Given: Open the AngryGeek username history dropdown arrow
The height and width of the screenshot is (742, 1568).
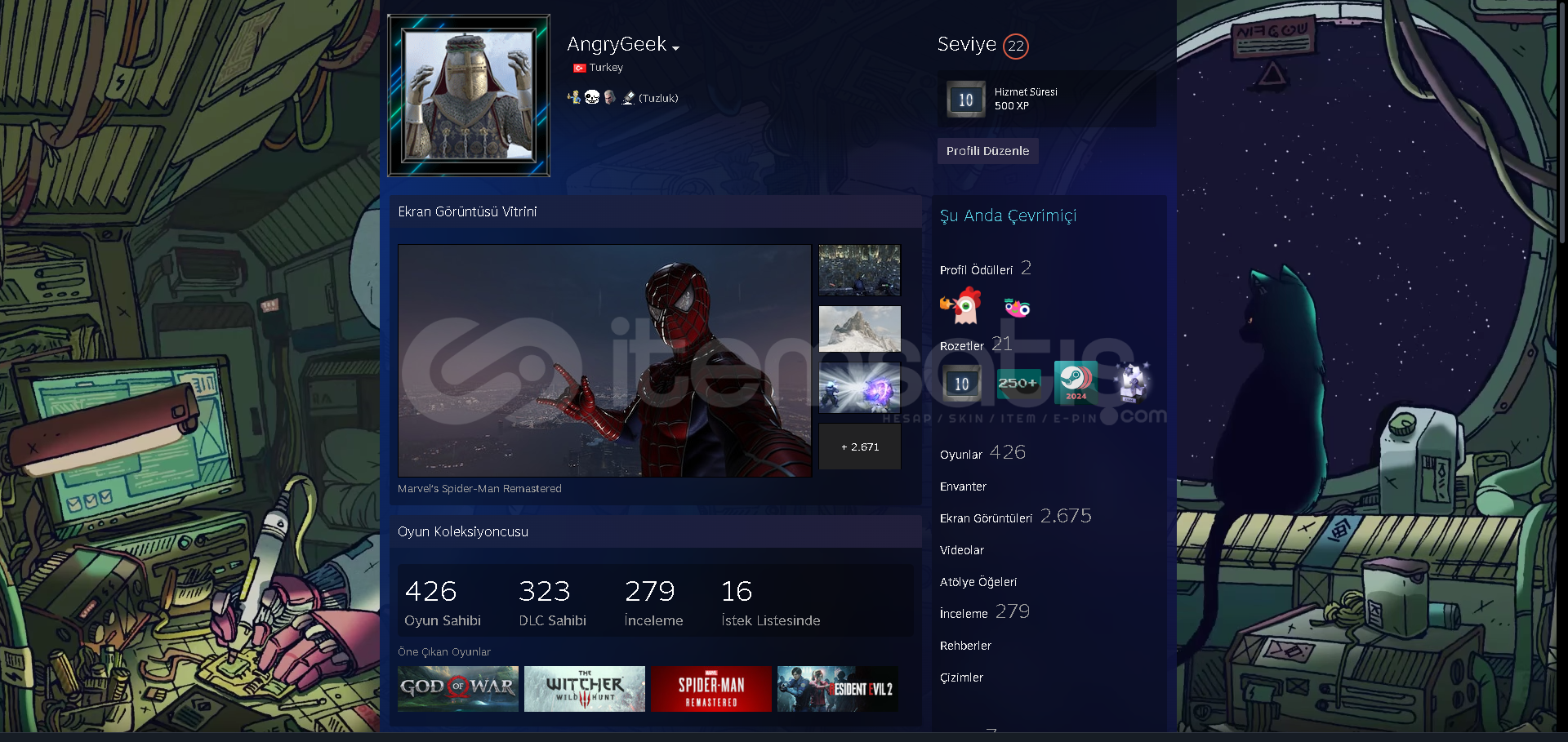Looking at the screenshot, I should (x=675, y=49).
